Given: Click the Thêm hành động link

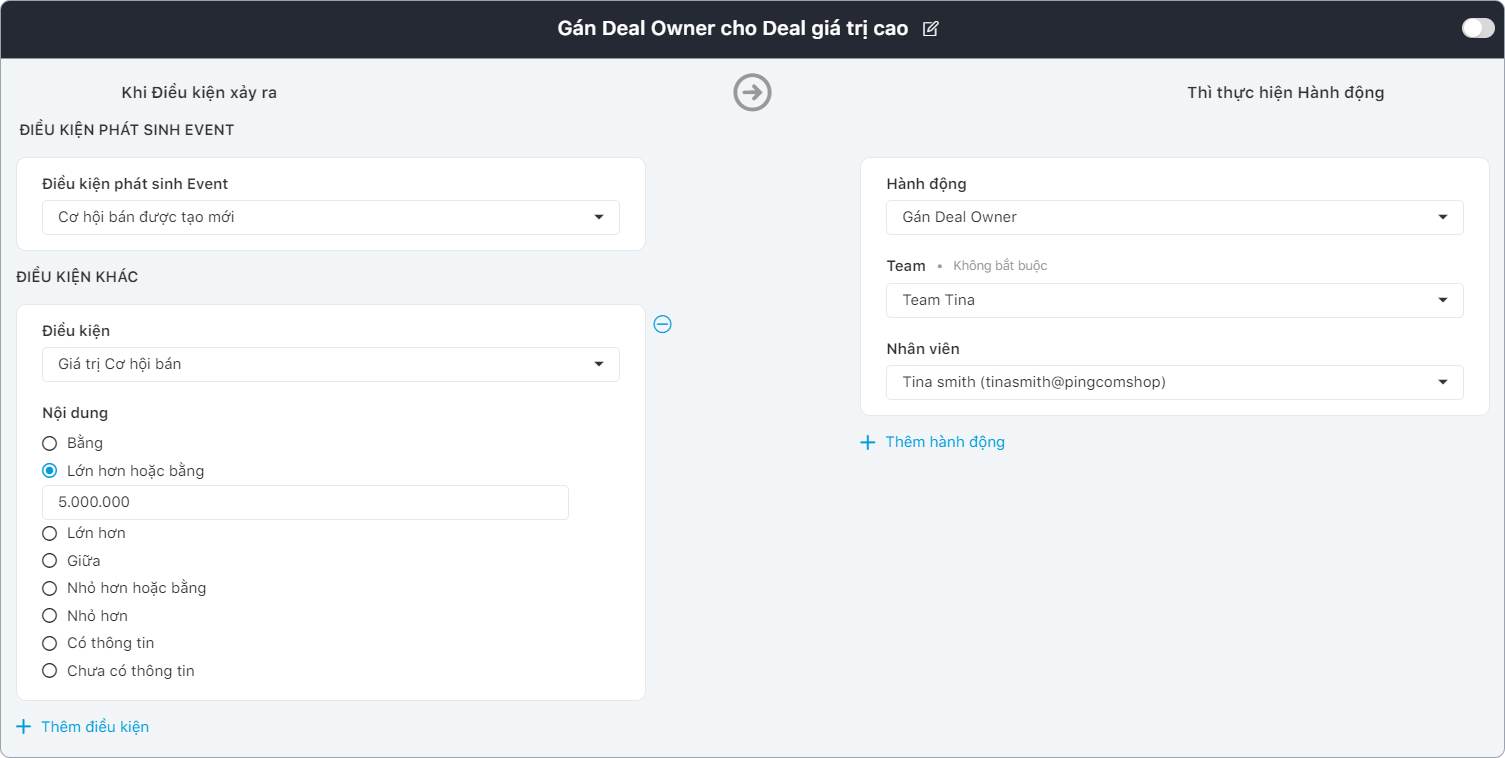Looking at the screenshot, I should [x=945, y=442].
